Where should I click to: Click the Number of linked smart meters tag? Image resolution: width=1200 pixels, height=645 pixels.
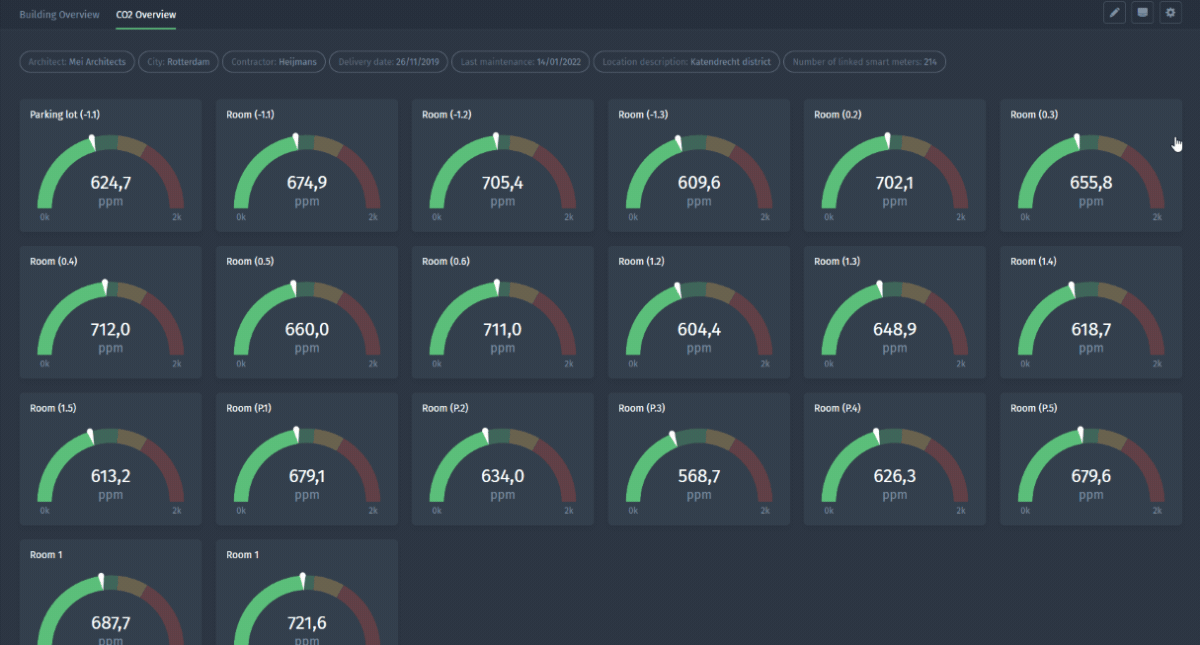[864, 62]
